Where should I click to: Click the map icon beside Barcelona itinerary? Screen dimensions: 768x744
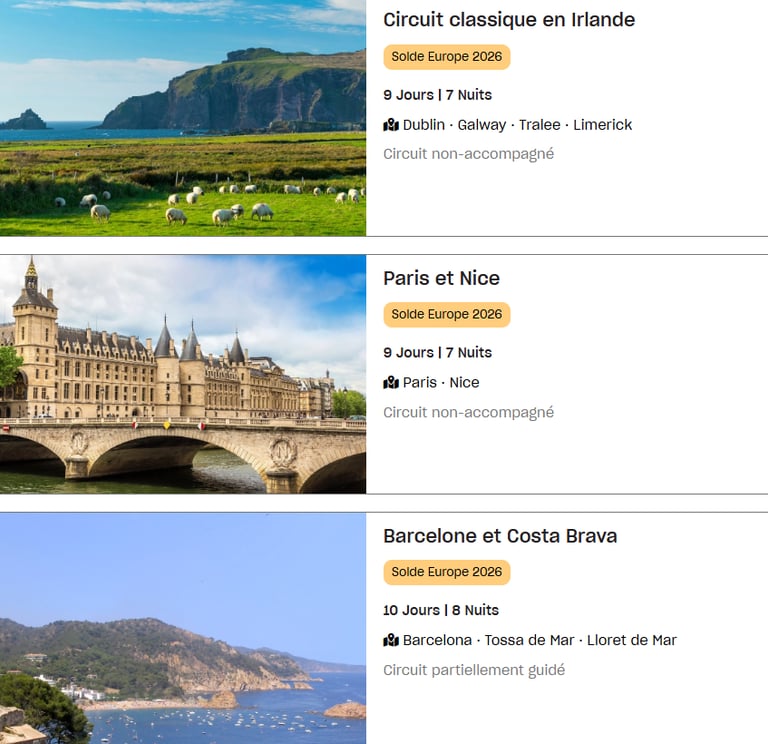391,641
